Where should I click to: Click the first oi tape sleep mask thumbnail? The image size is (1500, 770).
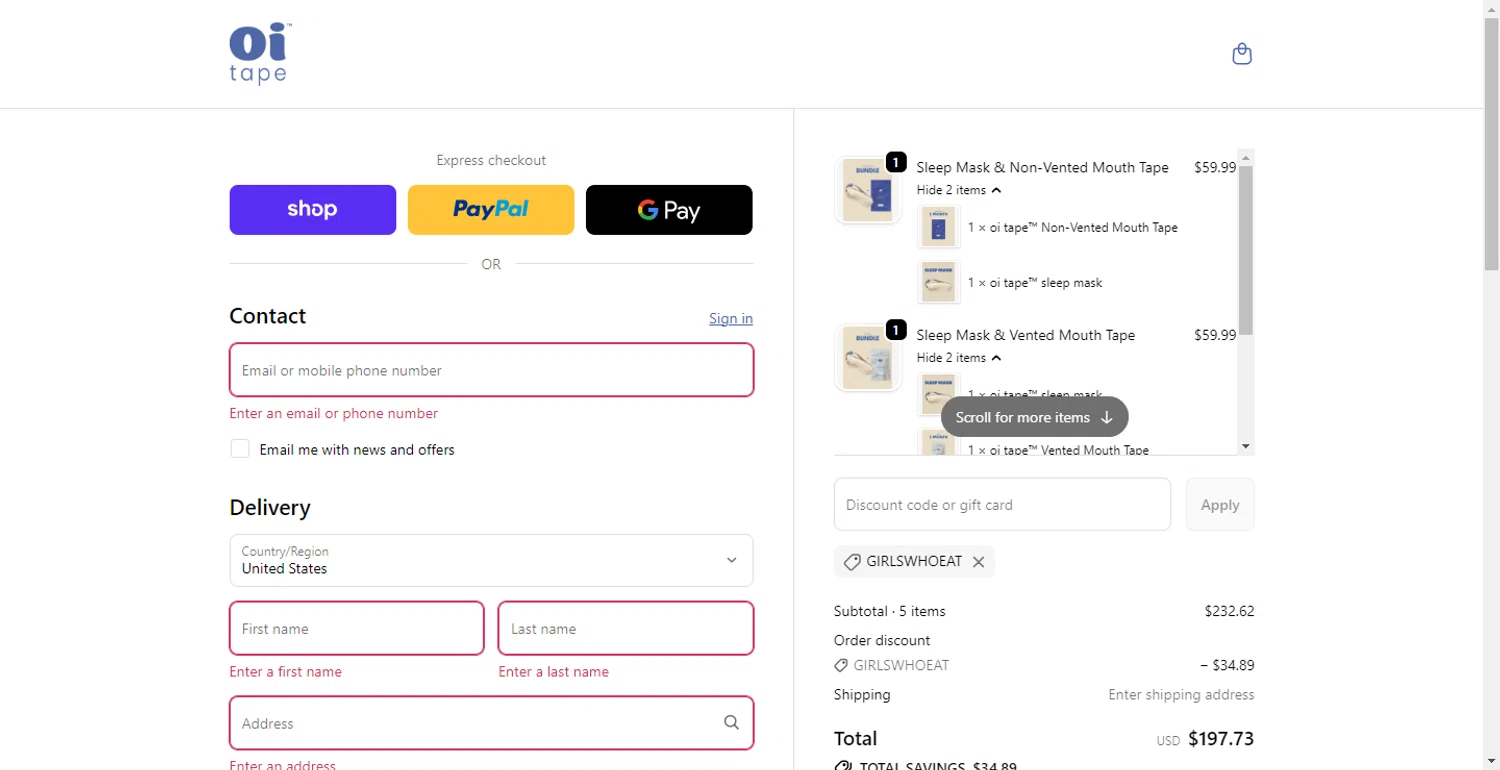(x=938, y=282)
